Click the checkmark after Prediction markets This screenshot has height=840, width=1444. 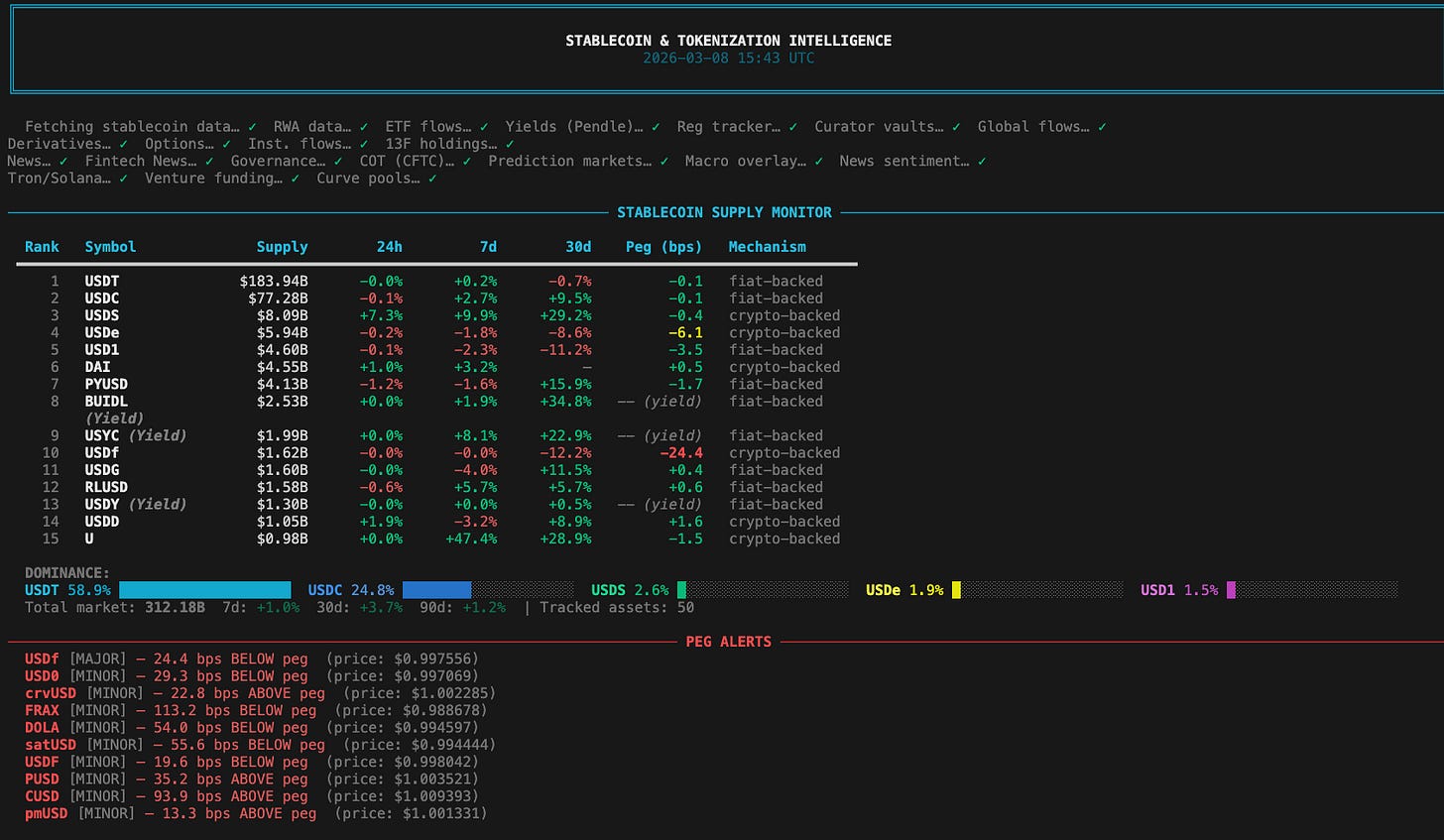coord(663,161)
